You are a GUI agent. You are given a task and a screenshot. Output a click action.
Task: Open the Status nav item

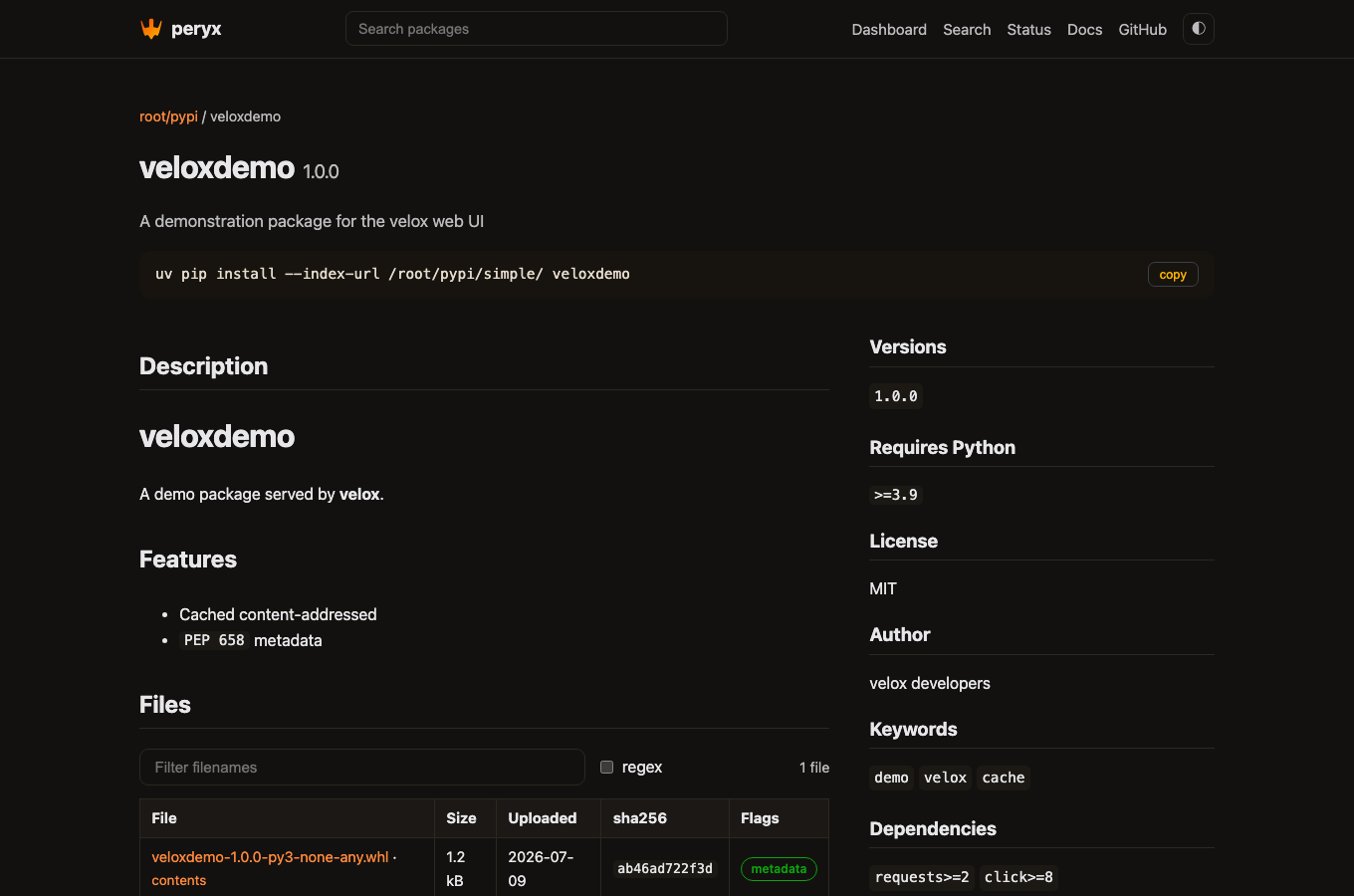(x=1028, y=30)
